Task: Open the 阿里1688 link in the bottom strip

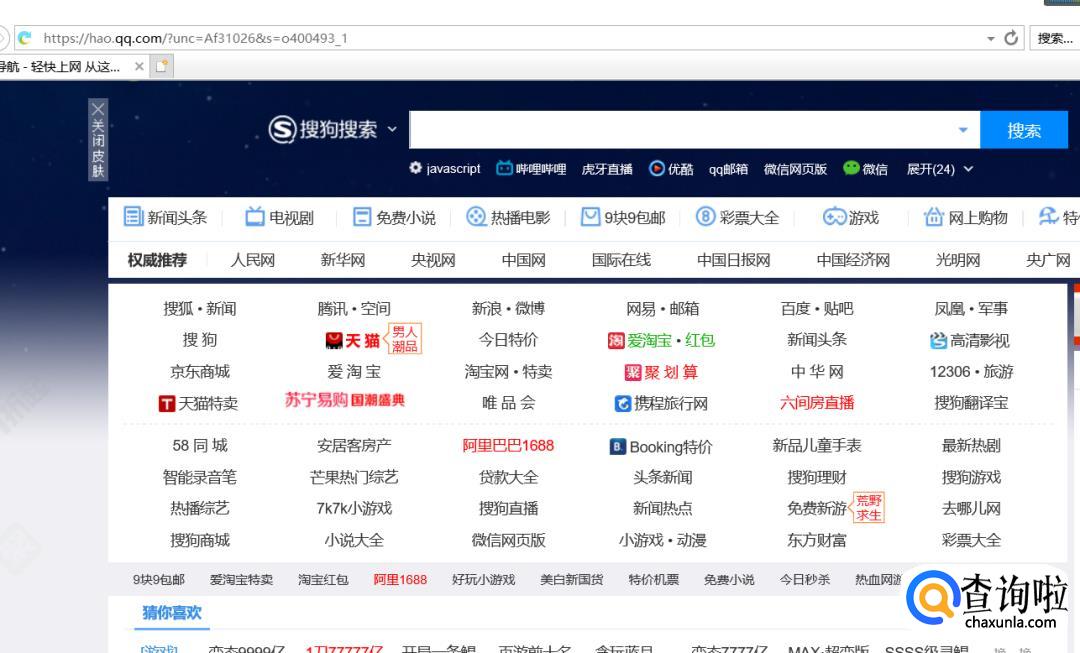Action: [x=400, y=579]
